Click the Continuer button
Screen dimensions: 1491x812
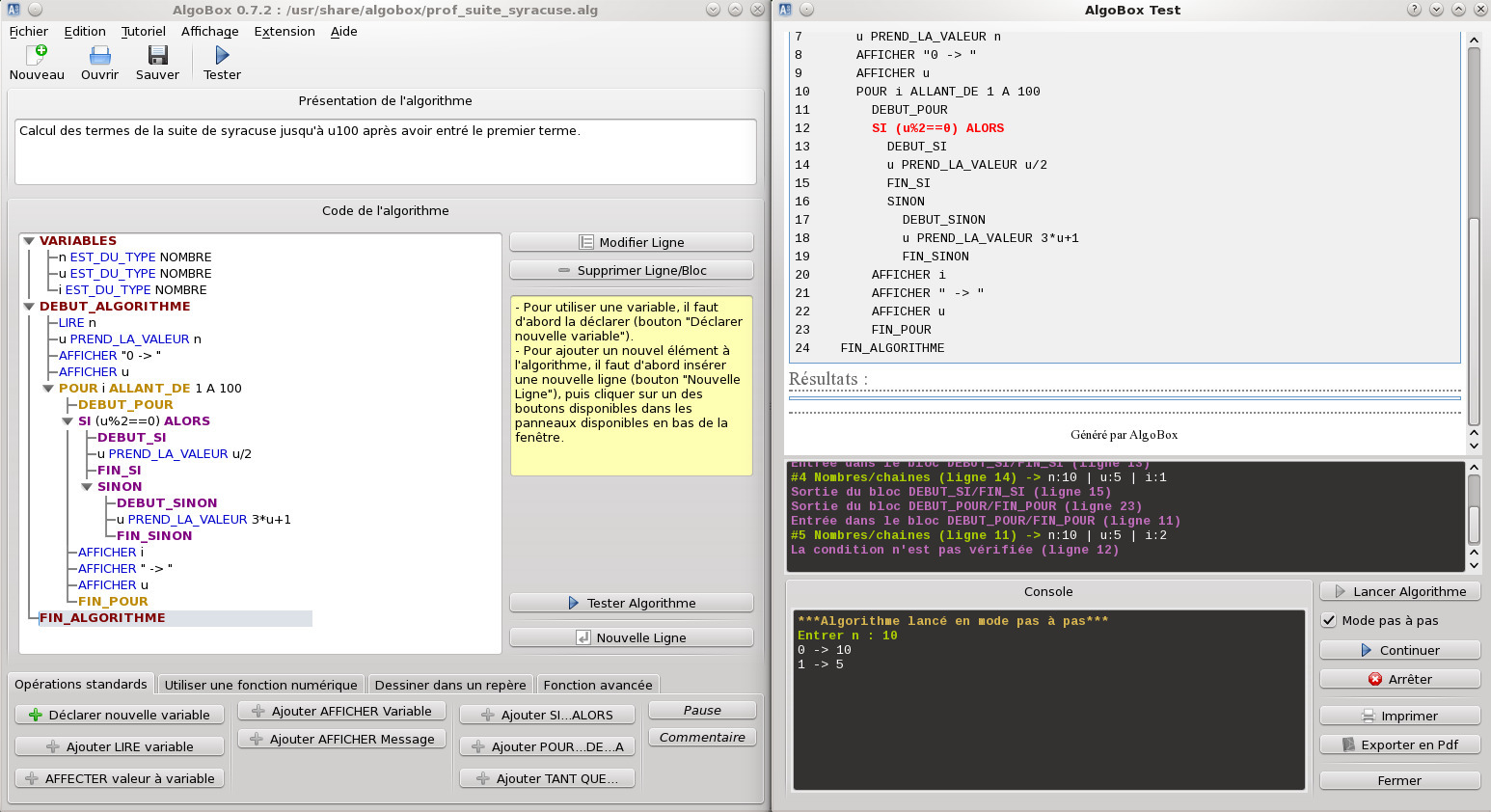tap(1399, 650)
